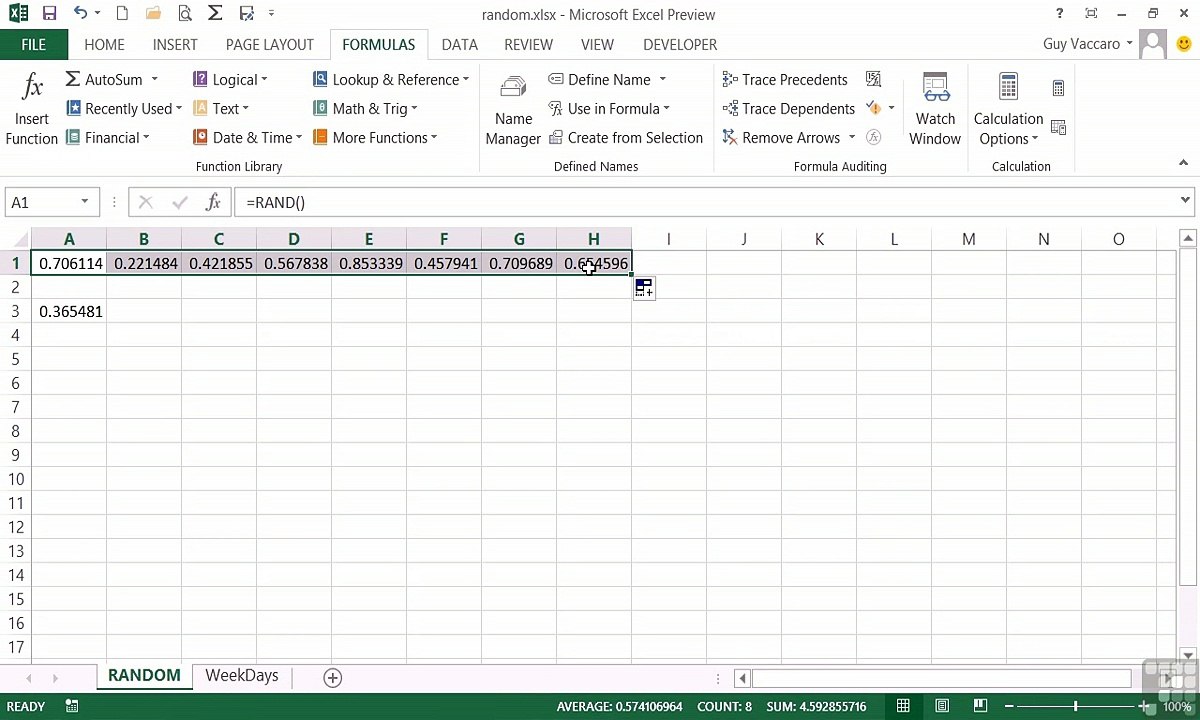This screenshot has width=1200, height=720.
Task: Click the New workbook icon in Quick Access Toolbar
Action: point(122,14)
